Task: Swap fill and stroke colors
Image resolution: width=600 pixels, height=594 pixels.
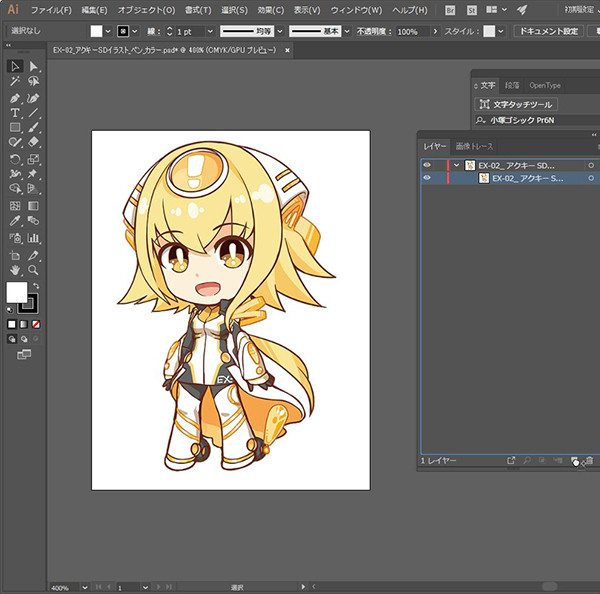Action: (36, 286)
